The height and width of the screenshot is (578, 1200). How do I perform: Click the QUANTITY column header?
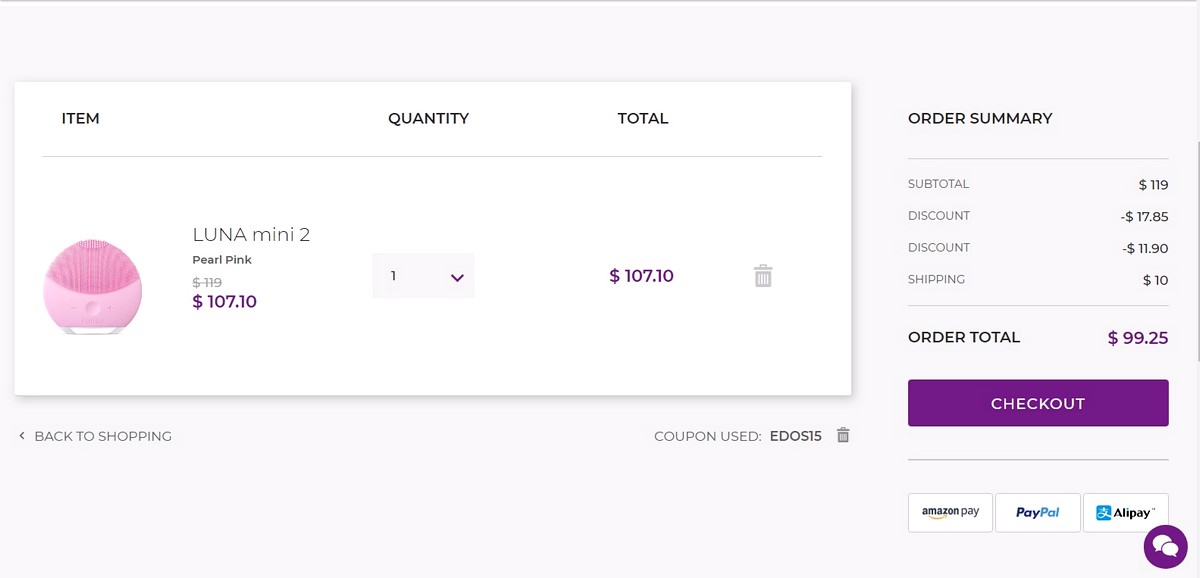(428, 118)
